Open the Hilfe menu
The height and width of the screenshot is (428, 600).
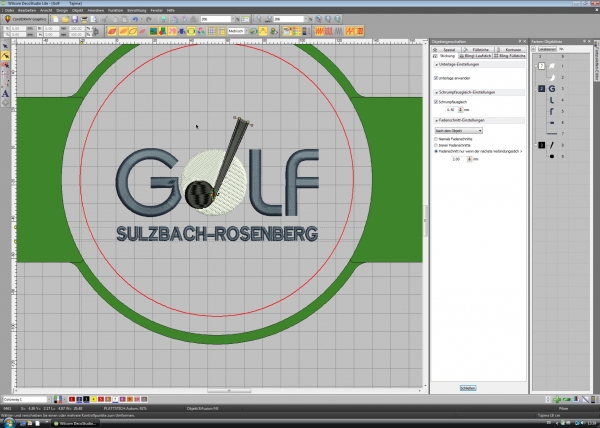[x=171, y=10]
